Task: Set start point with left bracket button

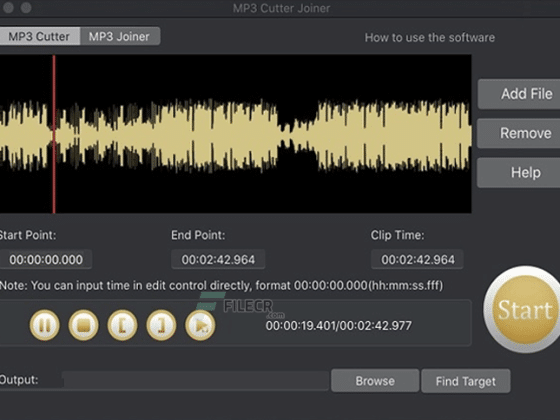Action: click(x=122, y=325)
